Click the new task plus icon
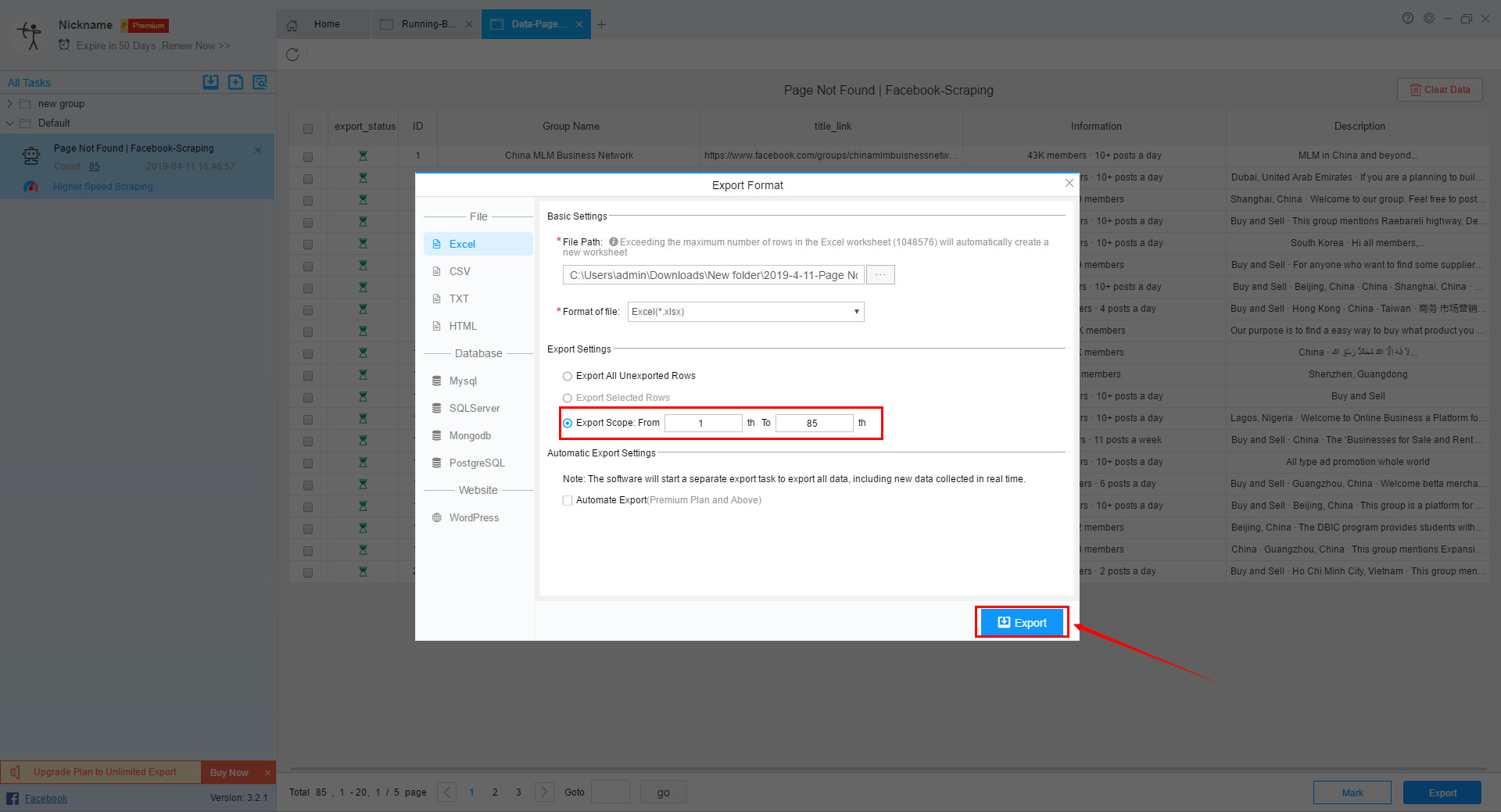 (x=235, y=82)
